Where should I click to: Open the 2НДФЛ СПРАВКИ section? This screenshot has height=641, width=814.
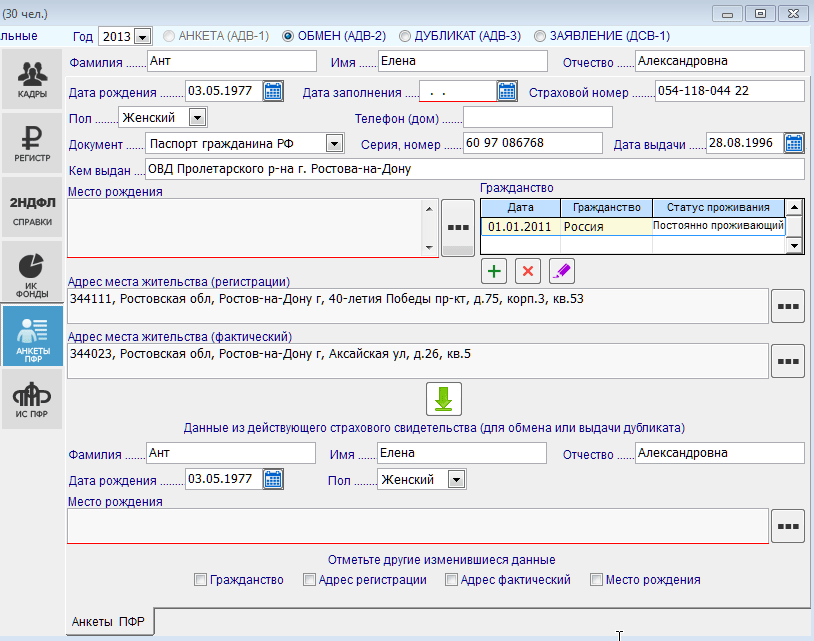pos(32,207)
